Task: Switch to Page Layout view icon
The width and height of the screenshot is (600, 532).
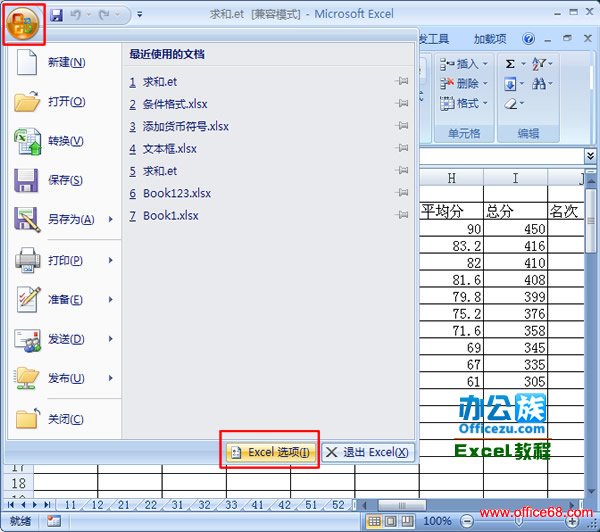Action: [391, 521]
